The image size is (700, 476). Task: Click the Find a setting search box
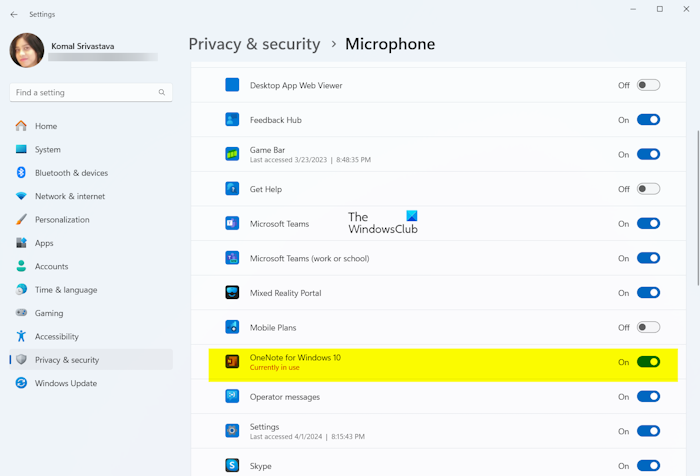click(91, 92)
